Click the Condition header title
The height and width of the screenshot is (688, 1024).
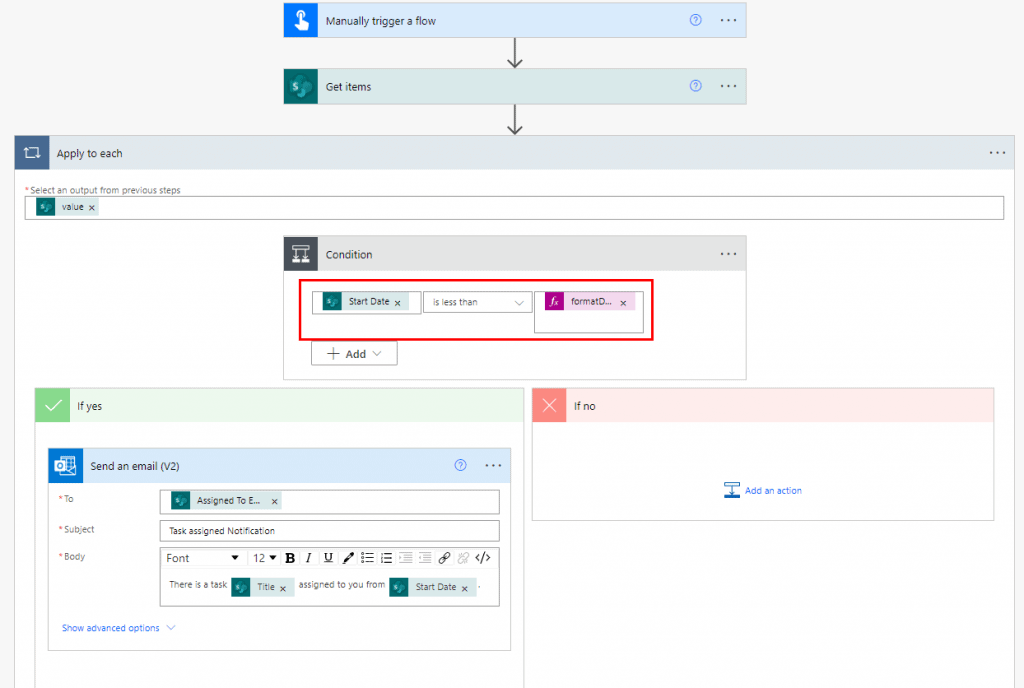click(349, 255)
